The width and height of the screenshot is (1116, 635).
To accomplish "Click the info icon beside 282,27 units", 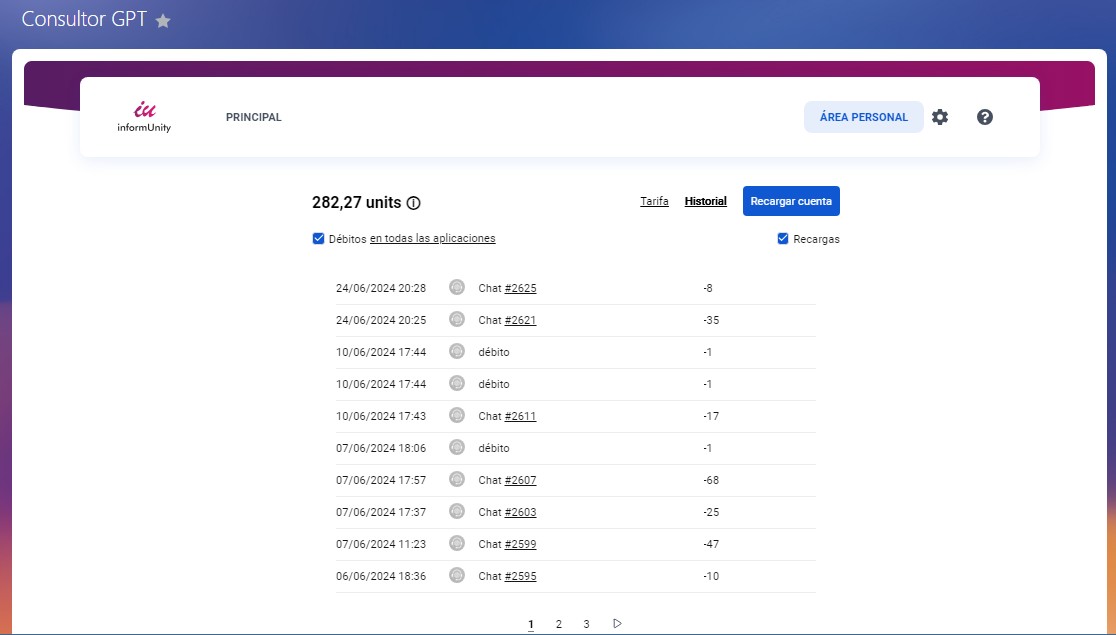I will (x=414, y=203).
